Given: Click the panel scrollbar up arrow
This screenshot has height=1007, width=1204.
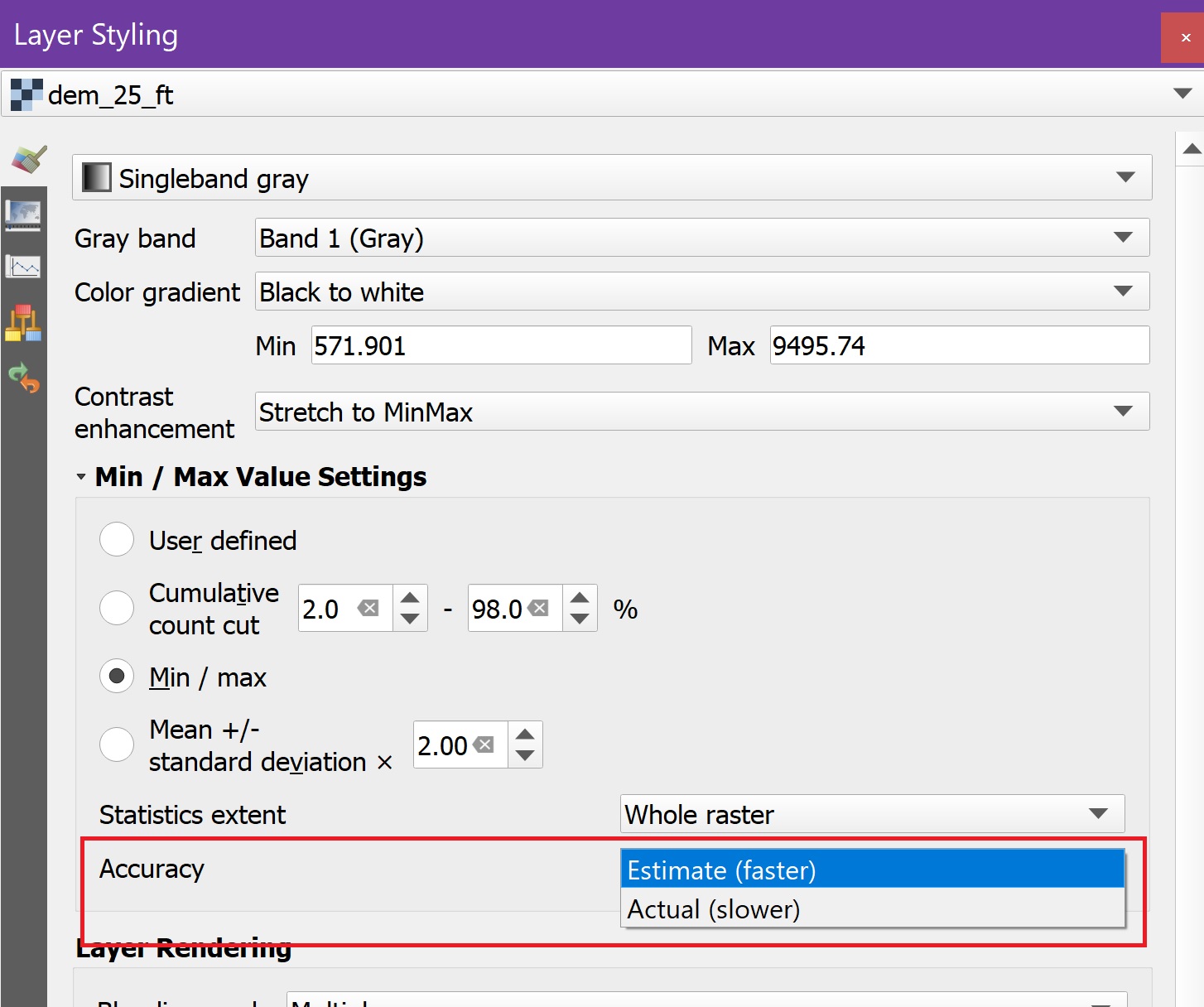Looking at the screenshot, I should 1192,149.
